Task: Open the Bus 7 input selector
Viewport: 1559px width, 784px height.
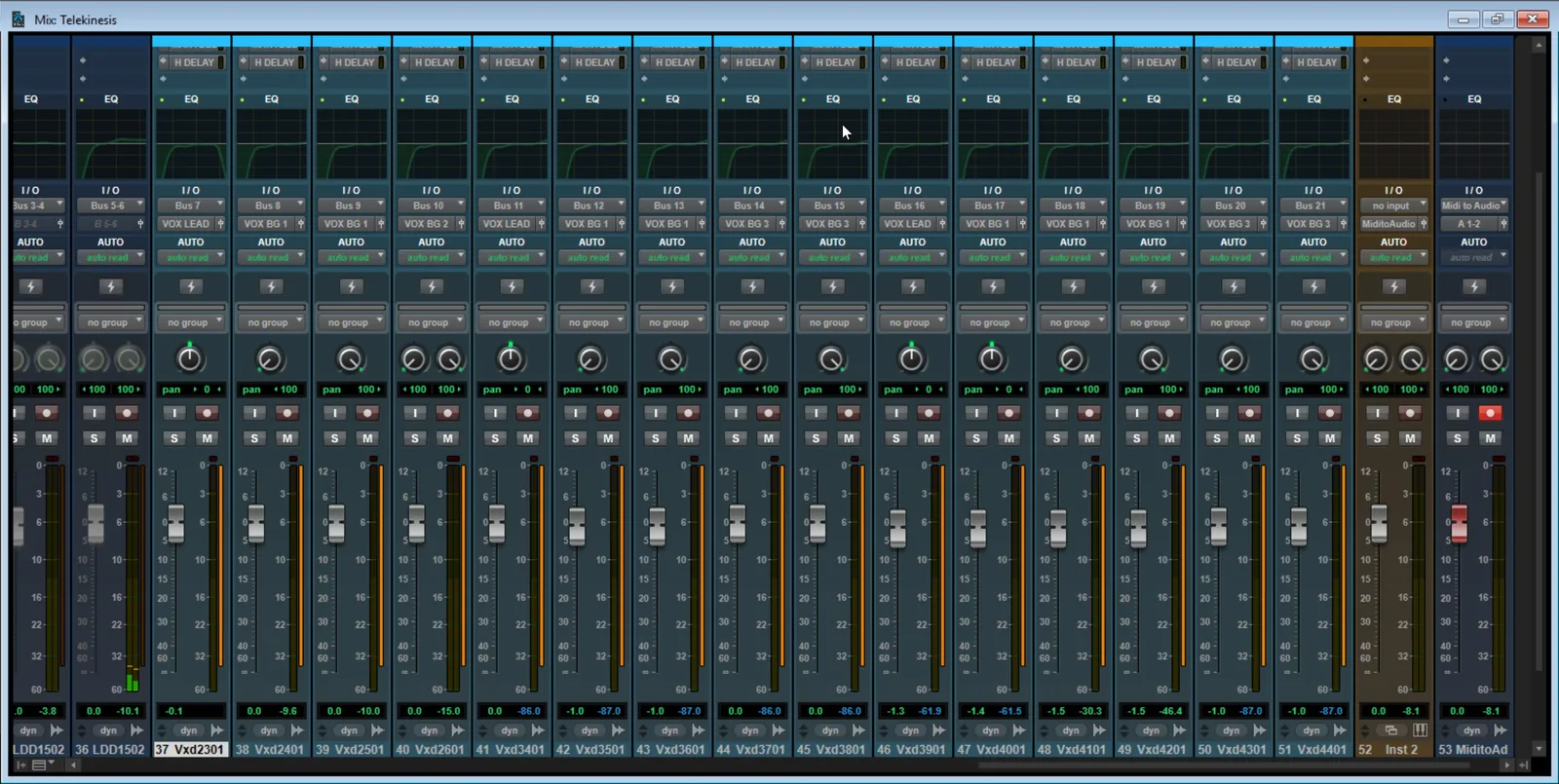Action: [191, 205]
